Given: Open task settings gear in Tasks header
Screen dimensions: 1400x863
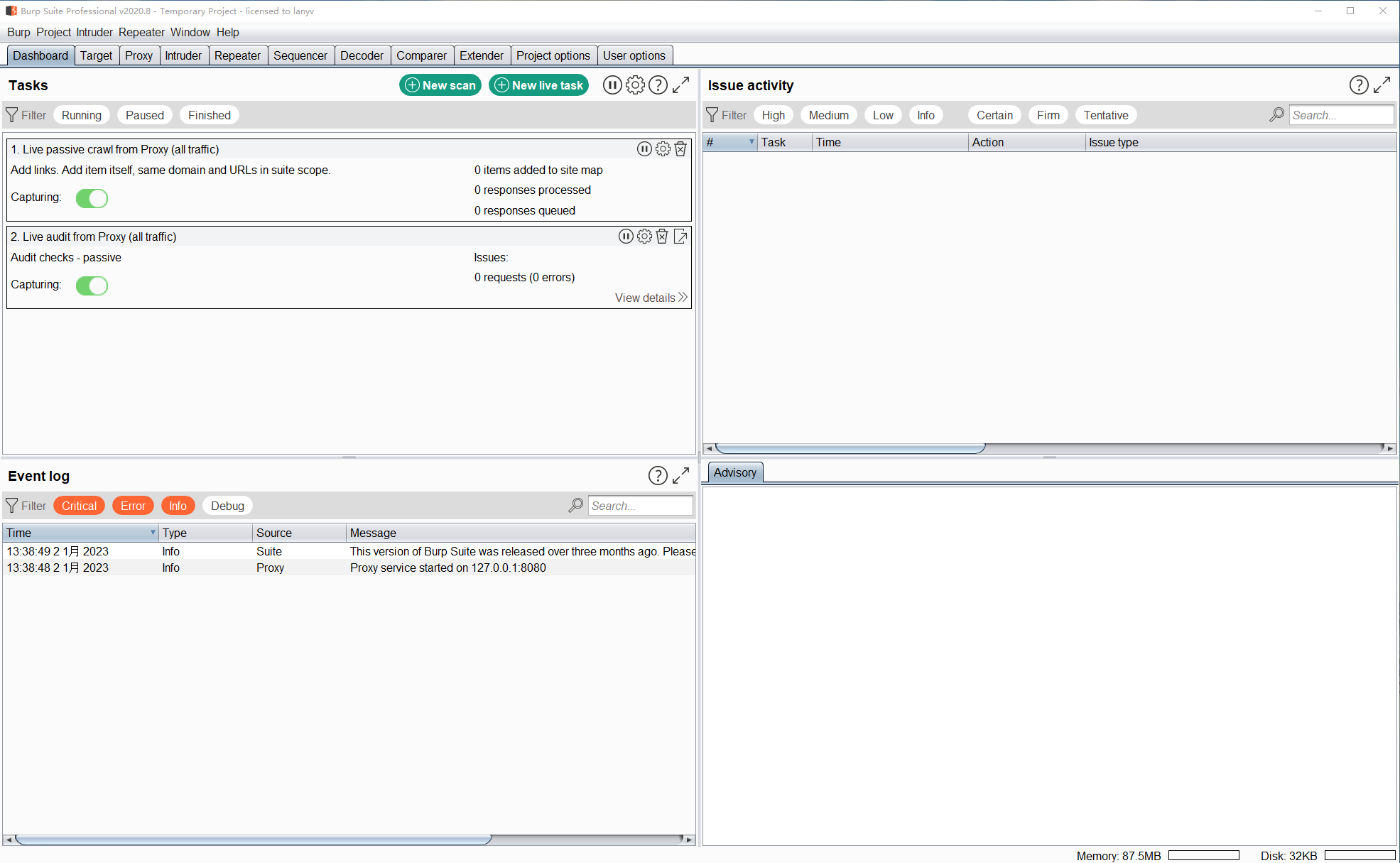Looking at the screenshot, I should [635, 85].
